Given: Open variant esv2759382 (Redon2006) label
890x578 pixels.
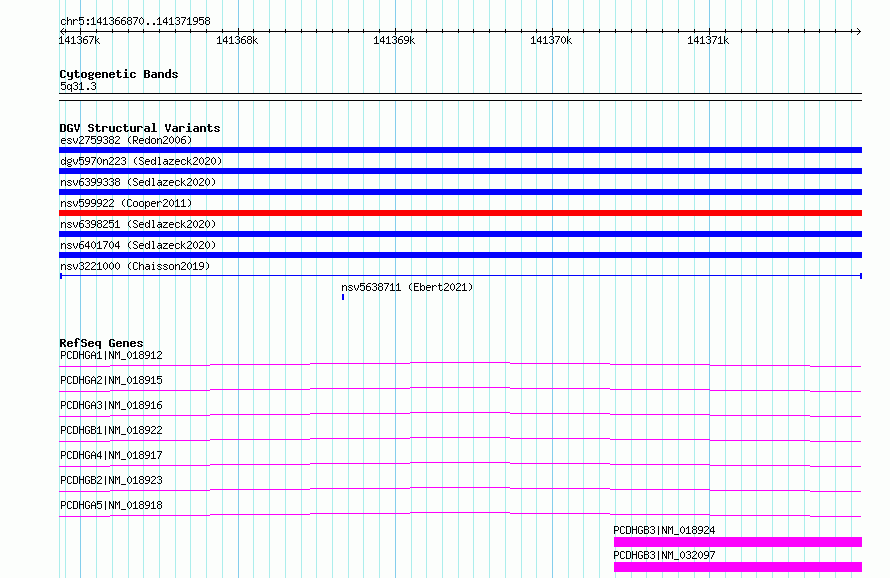Looking at the screenshot, I should (x=126, y=140).
